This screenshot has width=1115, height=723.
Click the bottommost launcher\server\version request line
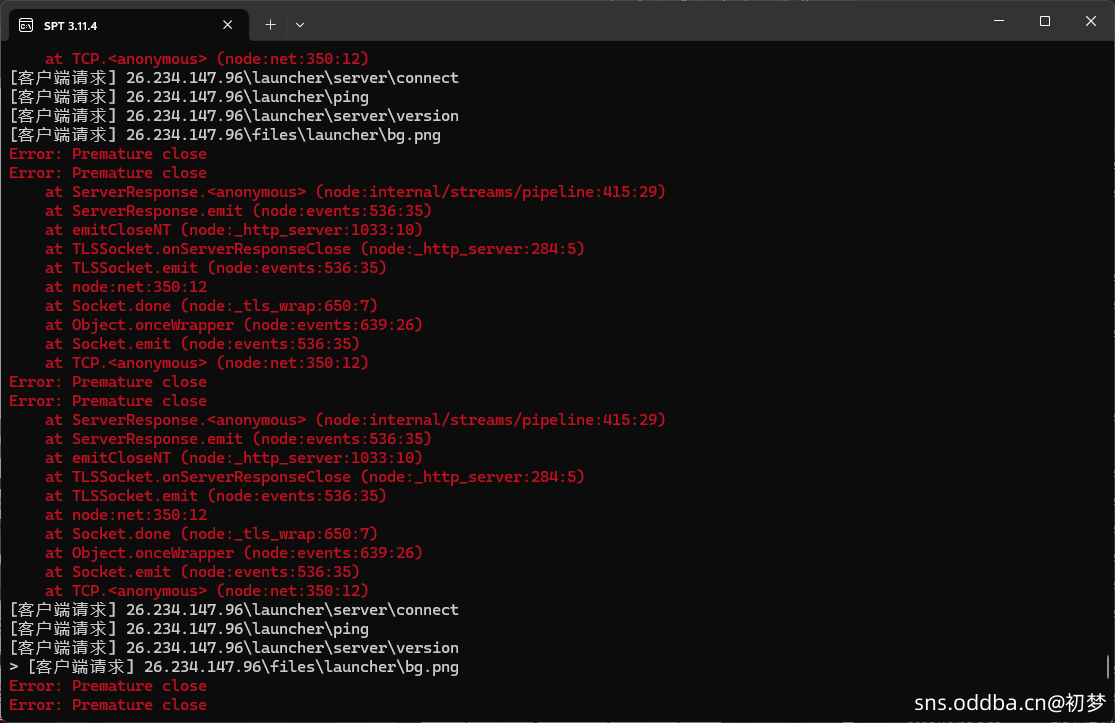point(234,648)
